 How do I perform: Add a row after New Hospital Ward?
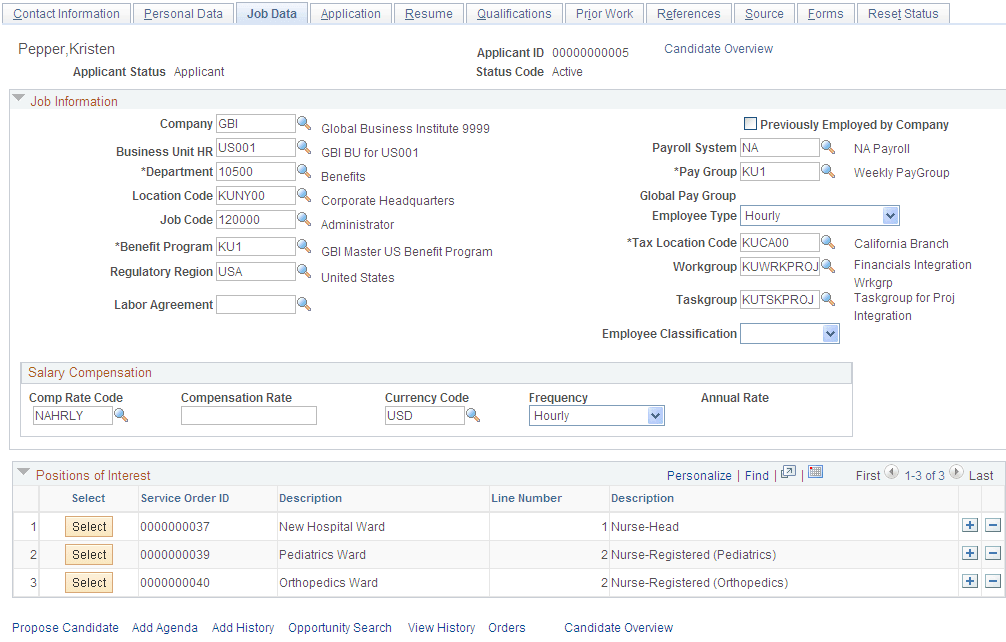click(x=969, y=525)
